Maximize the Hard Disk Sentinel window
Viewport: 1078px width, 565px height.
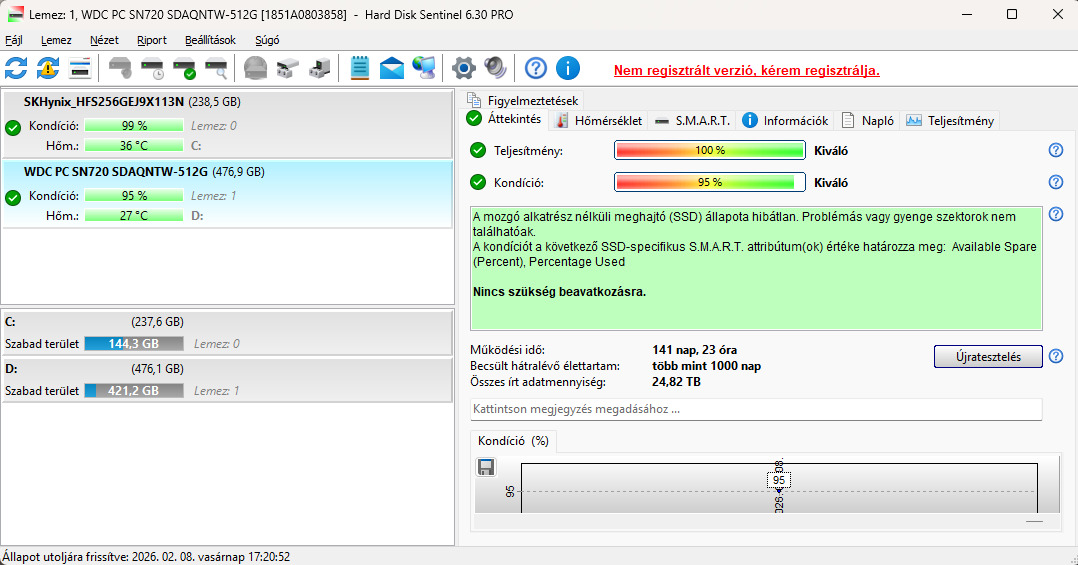click(1012, 14)
